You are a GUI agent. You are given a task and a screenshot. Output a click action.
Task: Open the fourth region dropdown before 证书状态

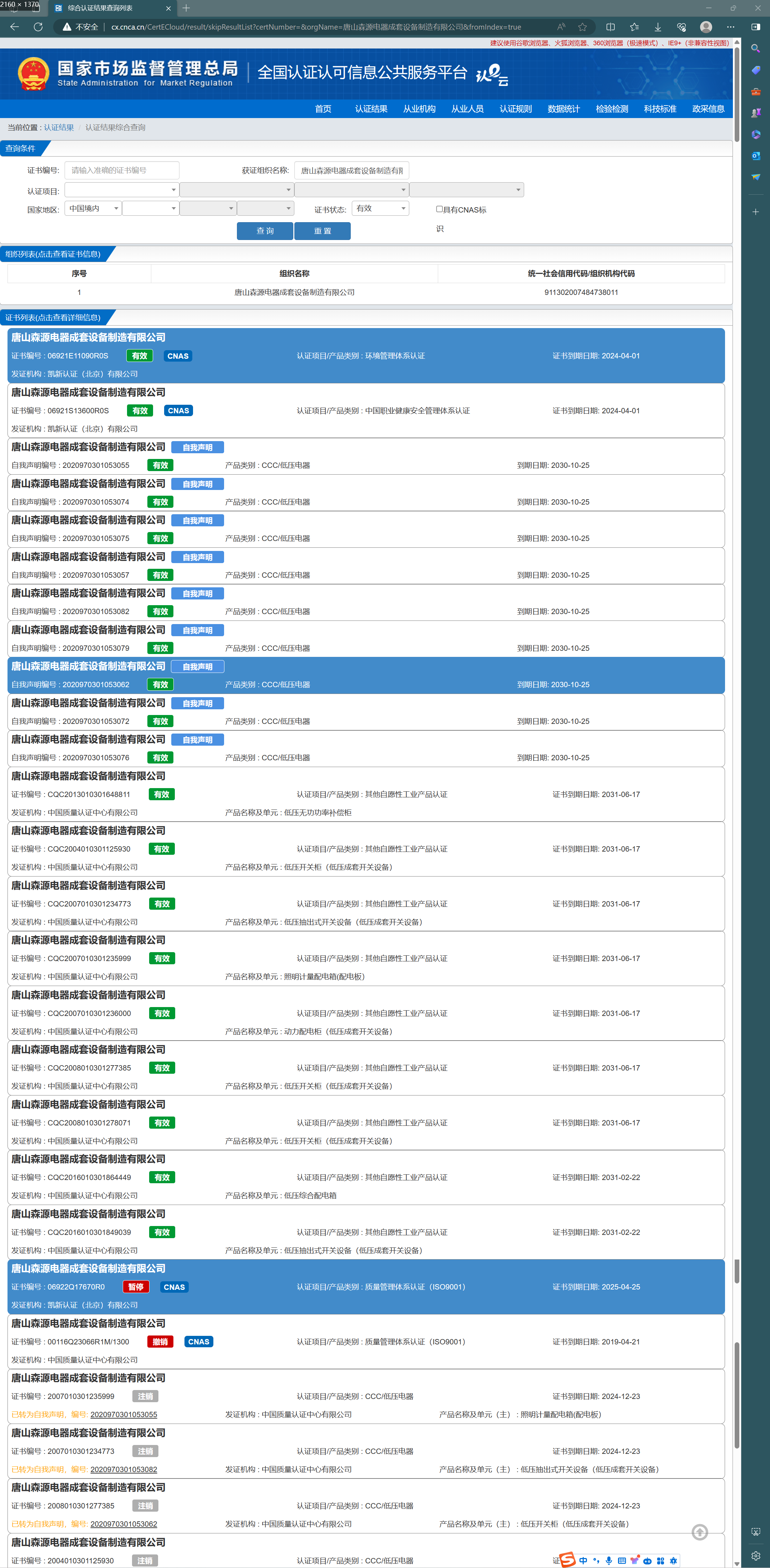265,208
